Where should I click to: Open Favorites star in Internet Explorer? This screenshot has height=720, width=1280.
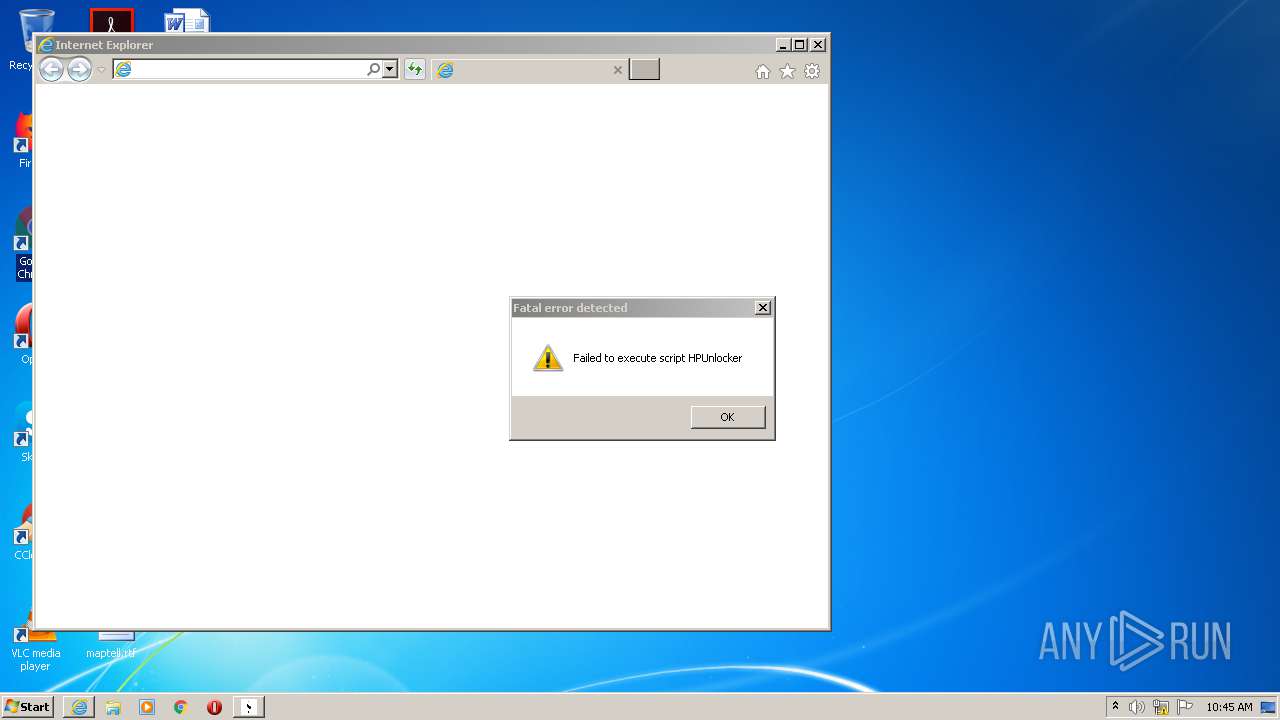tap(787, 71)
